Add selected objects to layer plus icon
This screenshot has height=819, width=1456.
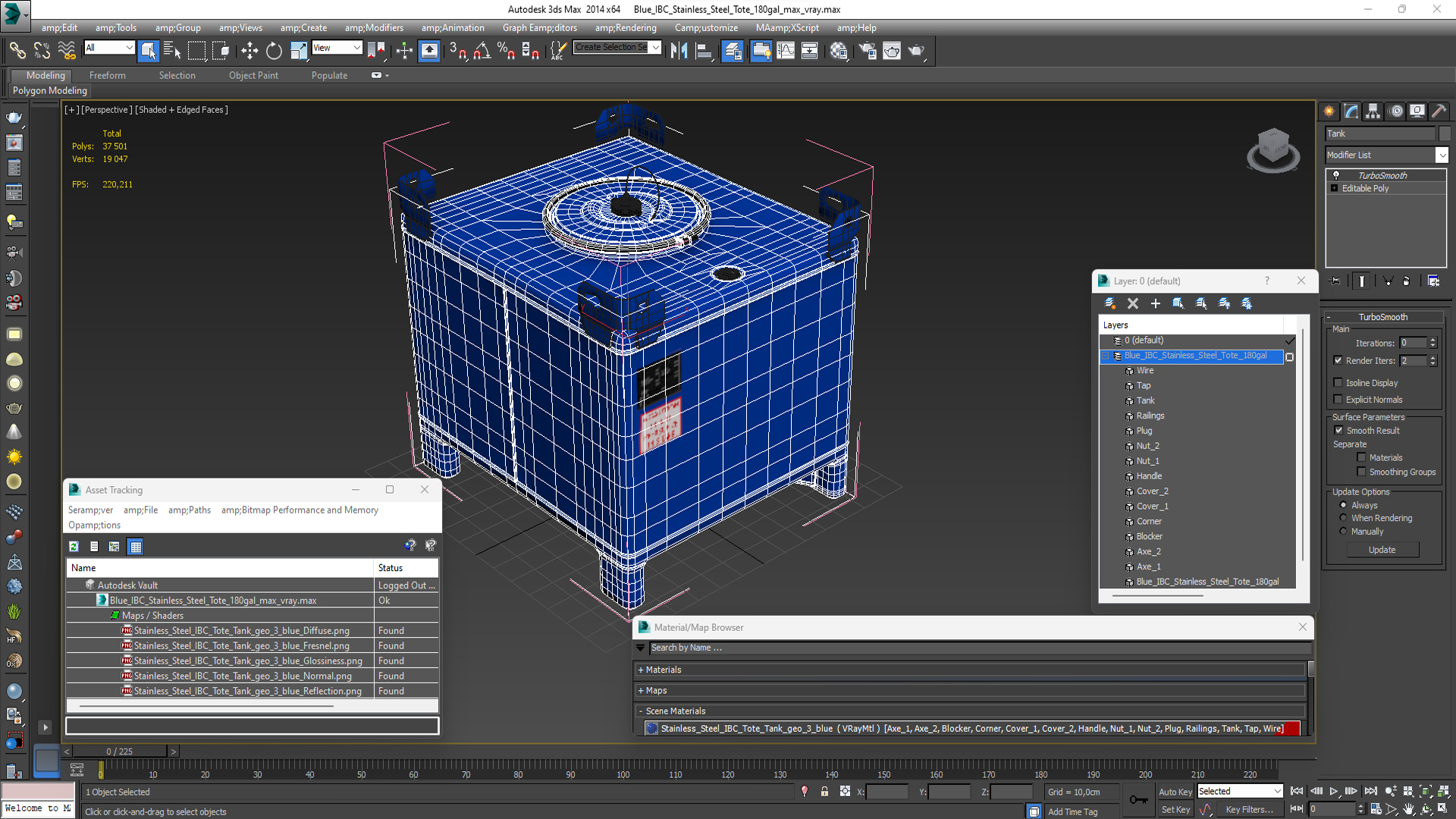[x=1156, y=303]
